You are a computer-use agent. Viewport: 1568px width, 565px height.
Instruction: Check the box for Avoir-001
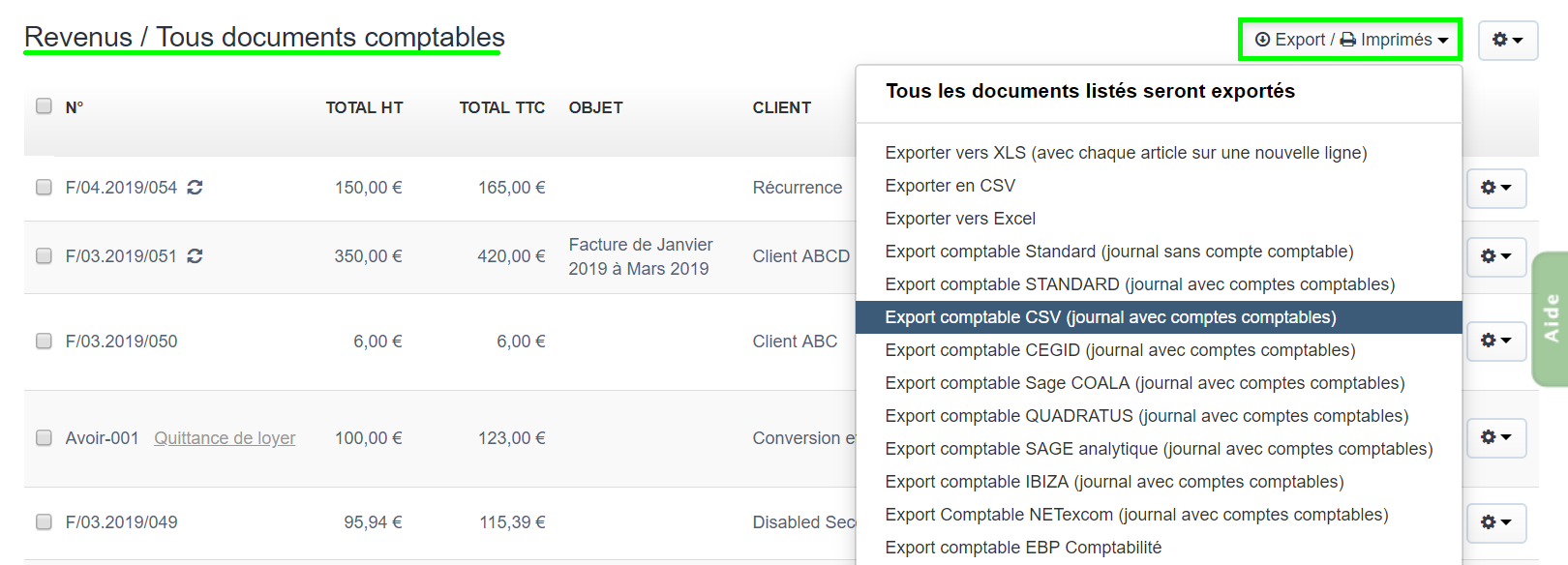click(x=44, y=437)
